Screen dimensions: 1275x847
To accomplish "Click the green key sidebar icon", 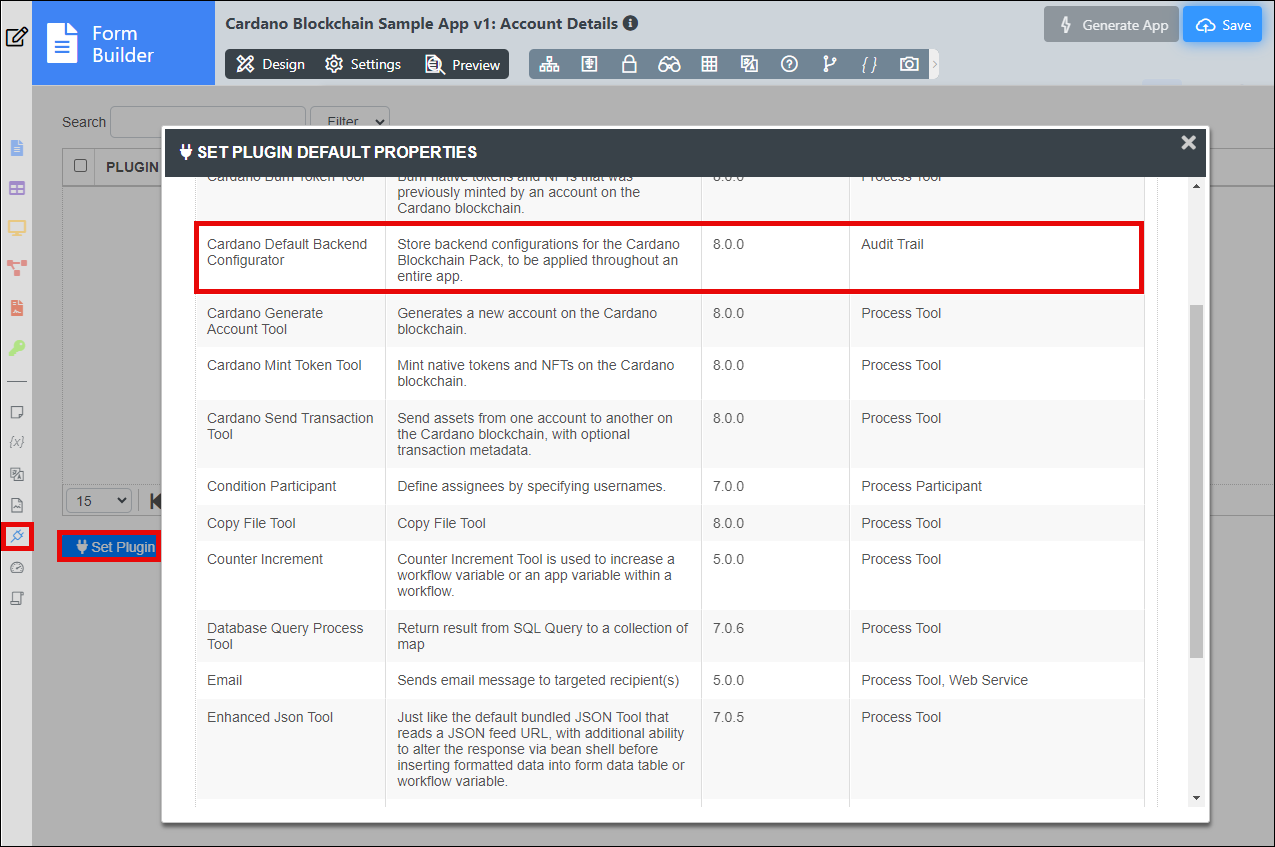I will (x=17, y=348).
